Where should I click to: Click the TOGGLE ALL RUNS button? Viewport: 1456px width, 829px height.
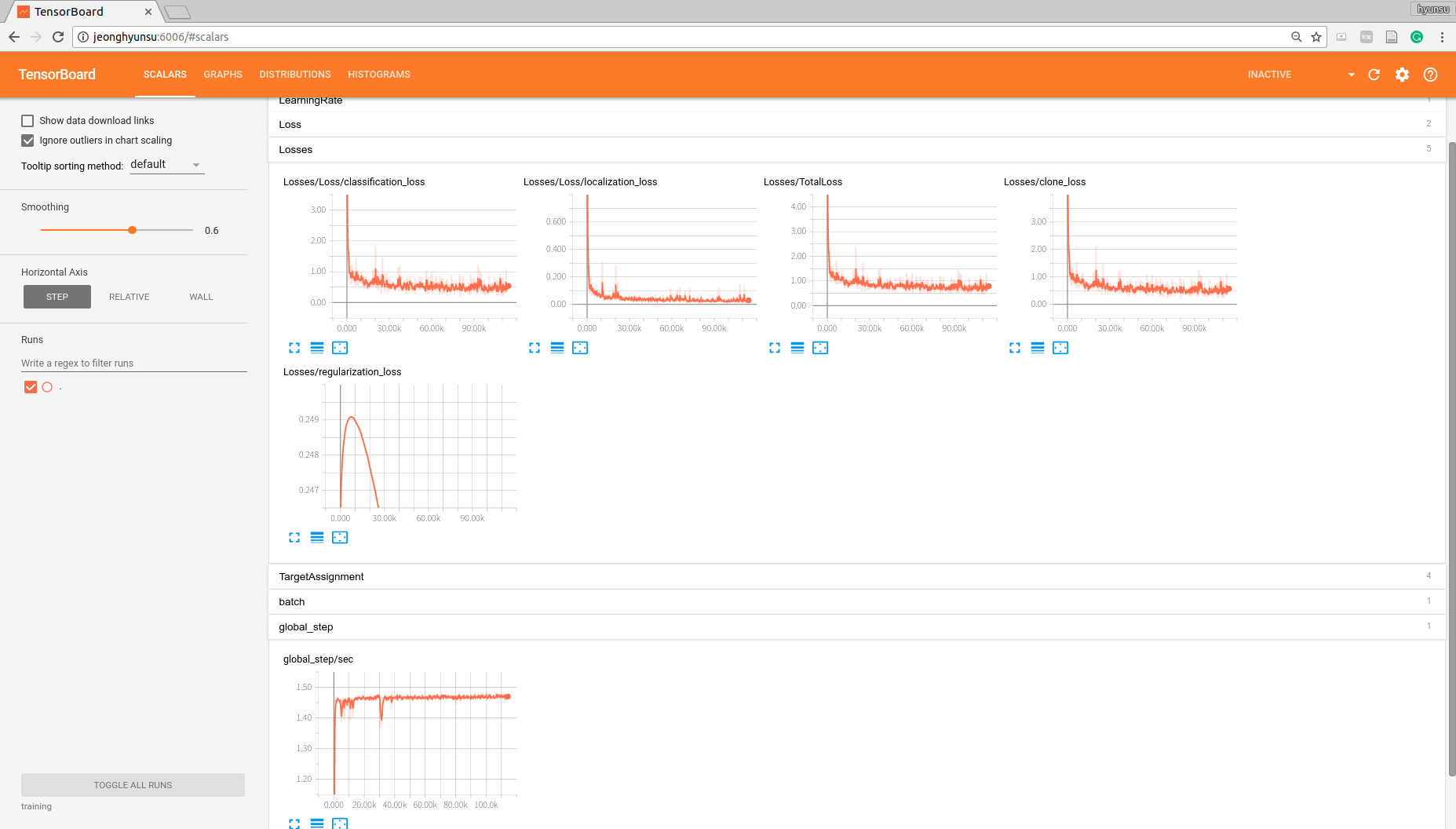[x=133, y=784]
